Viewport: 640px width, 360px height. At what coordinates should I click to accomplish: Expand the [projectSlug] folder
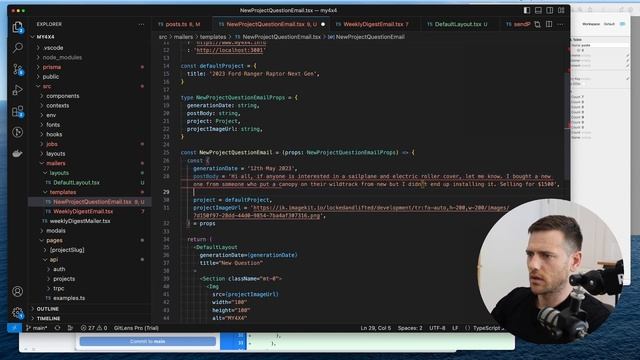(x=67, y=250)
